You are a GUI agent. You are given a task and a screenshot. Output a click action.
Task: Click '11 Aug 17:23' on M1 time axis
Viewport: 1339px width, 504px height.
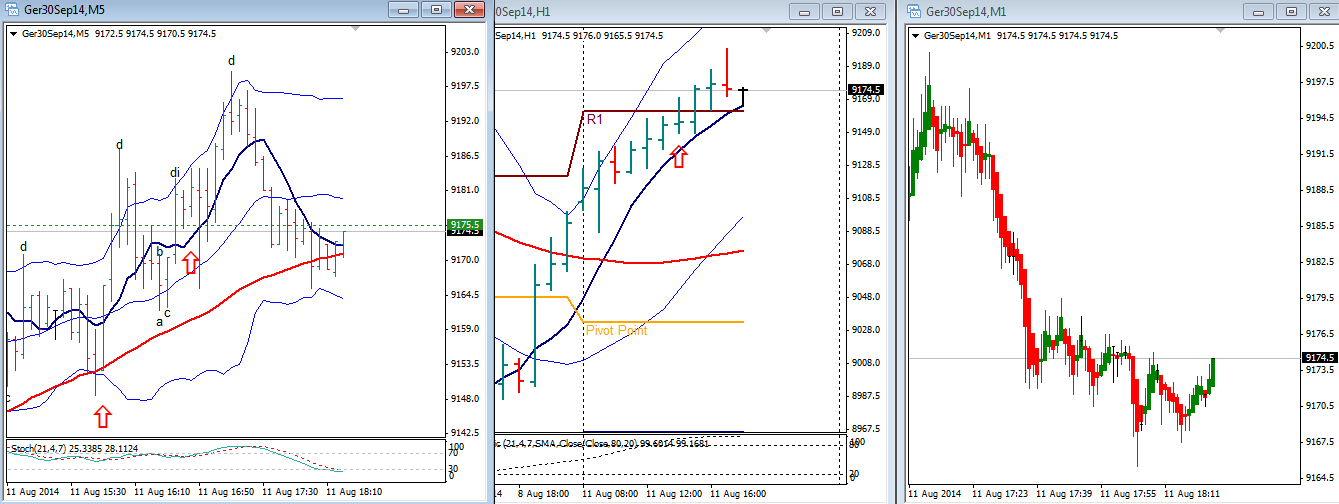coord(1002,493)
